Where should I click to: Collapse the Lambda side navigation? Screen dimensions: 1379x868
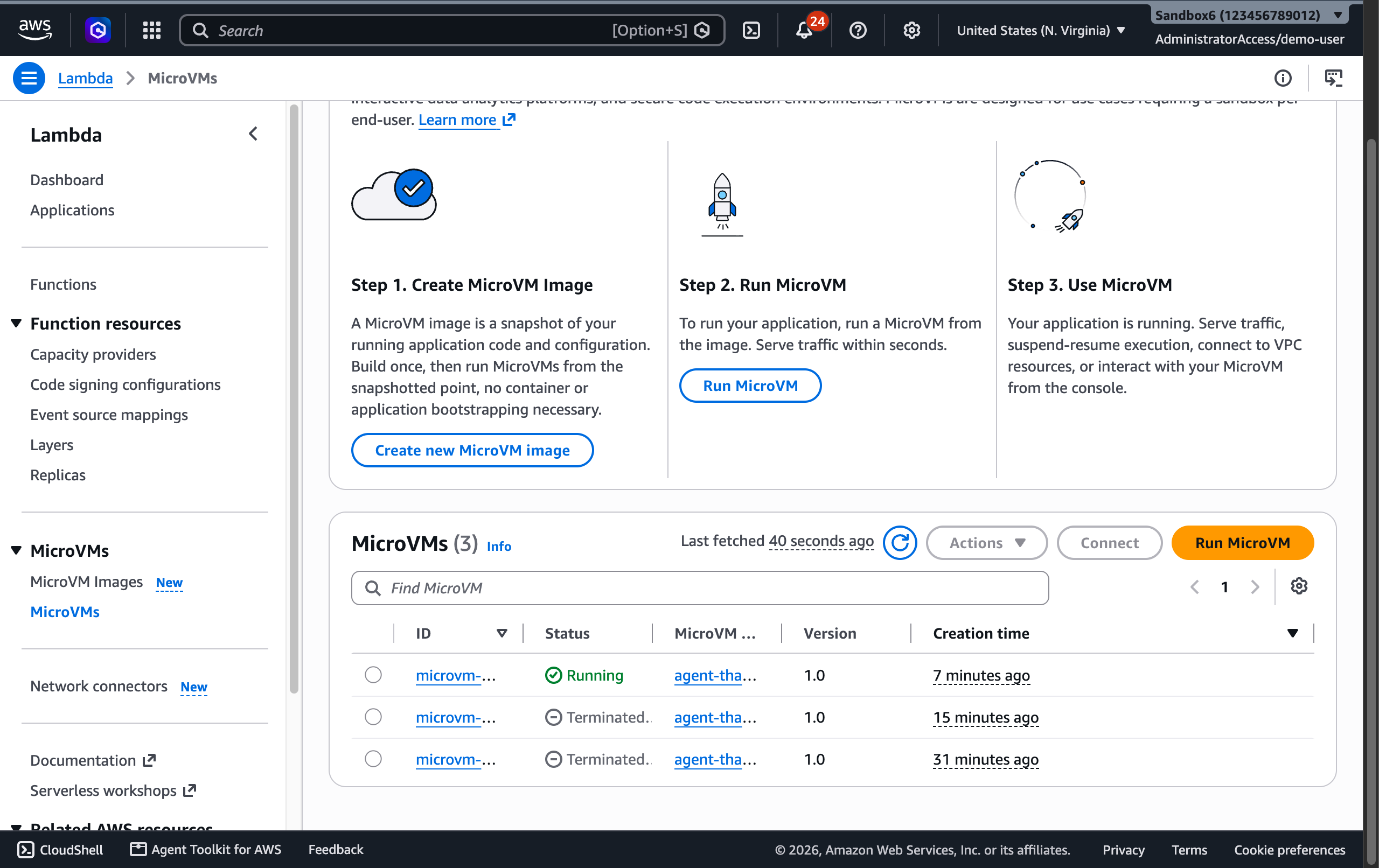253,135
